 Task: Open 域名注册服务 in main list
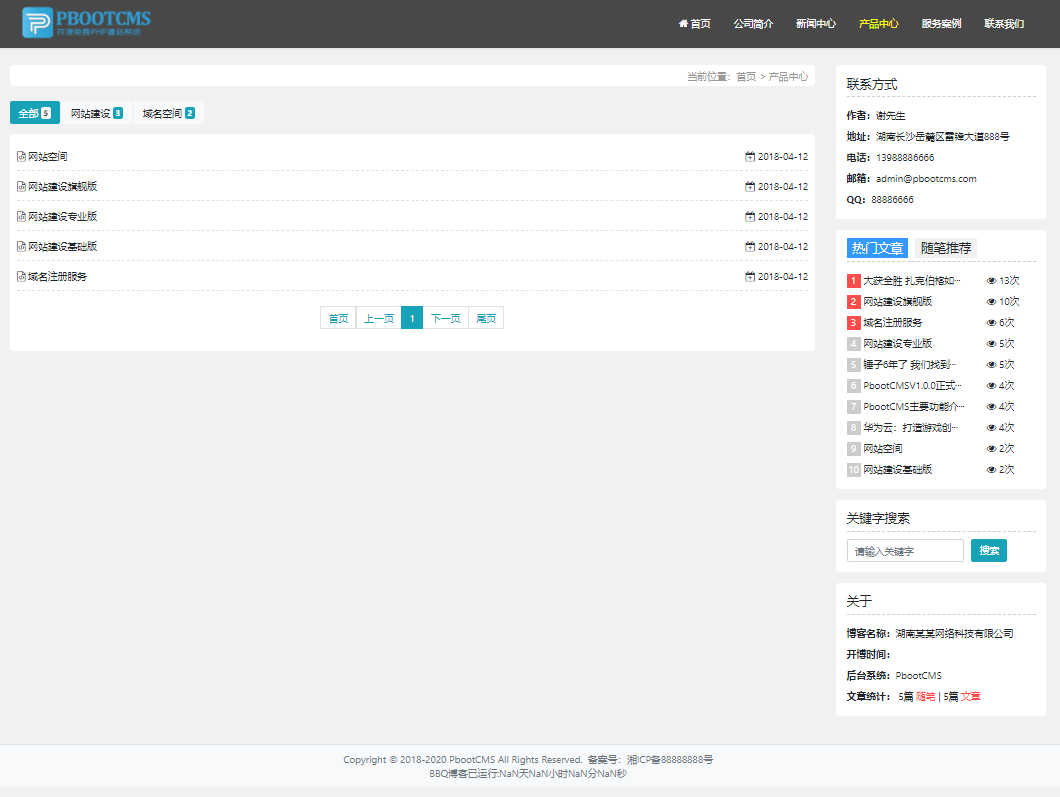click(x=57, y=276)
